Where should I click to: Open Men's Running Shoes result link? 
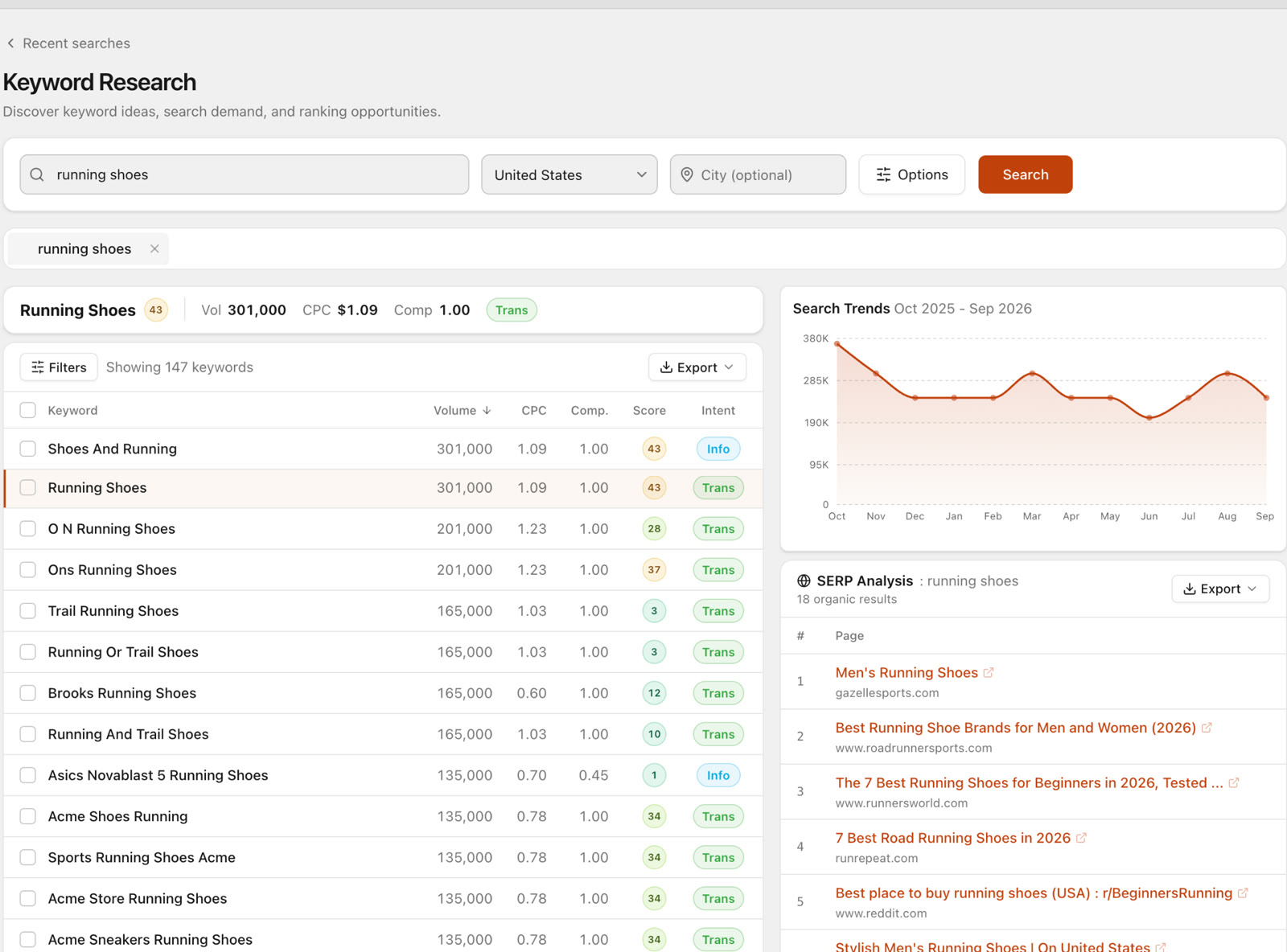coord(907,672)
